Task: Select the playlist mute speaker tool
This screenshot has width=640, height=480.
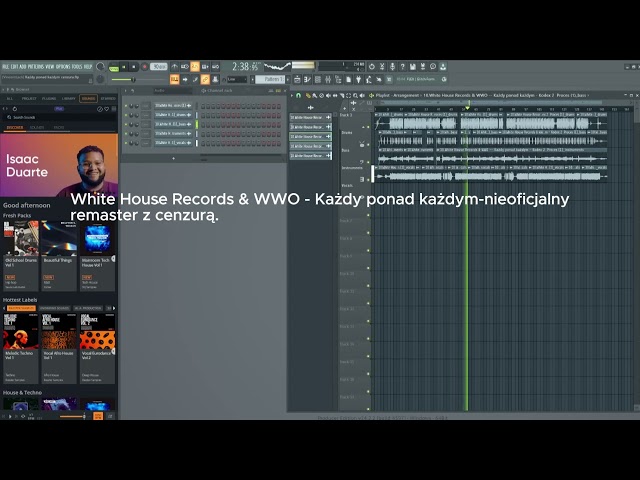Action: (328, 96)
